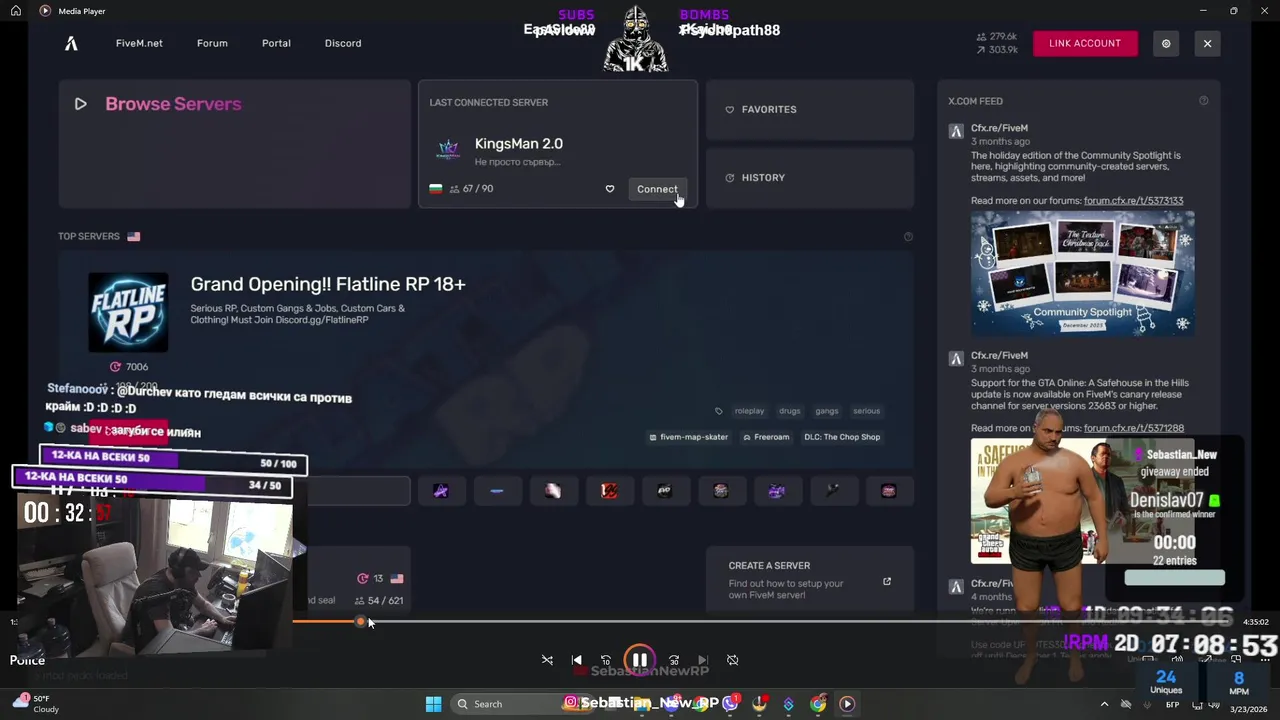Select the purple logo server icon after the badge

776,491
